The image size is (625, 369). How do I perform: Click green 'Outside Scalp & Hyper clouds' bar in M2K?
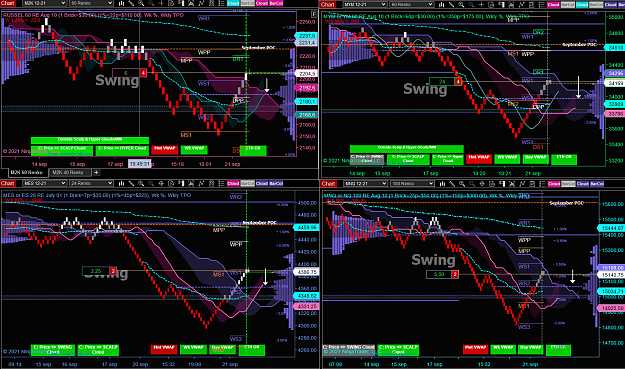(x=90, y=140)
